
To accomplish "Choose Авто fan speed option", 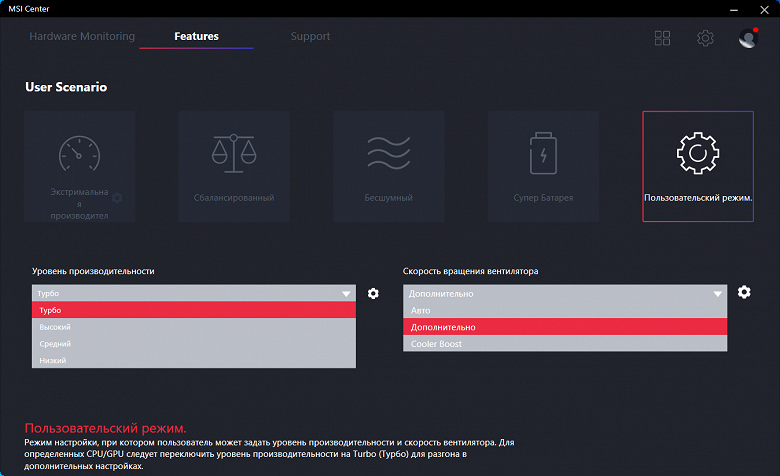I will click(565, 310).
